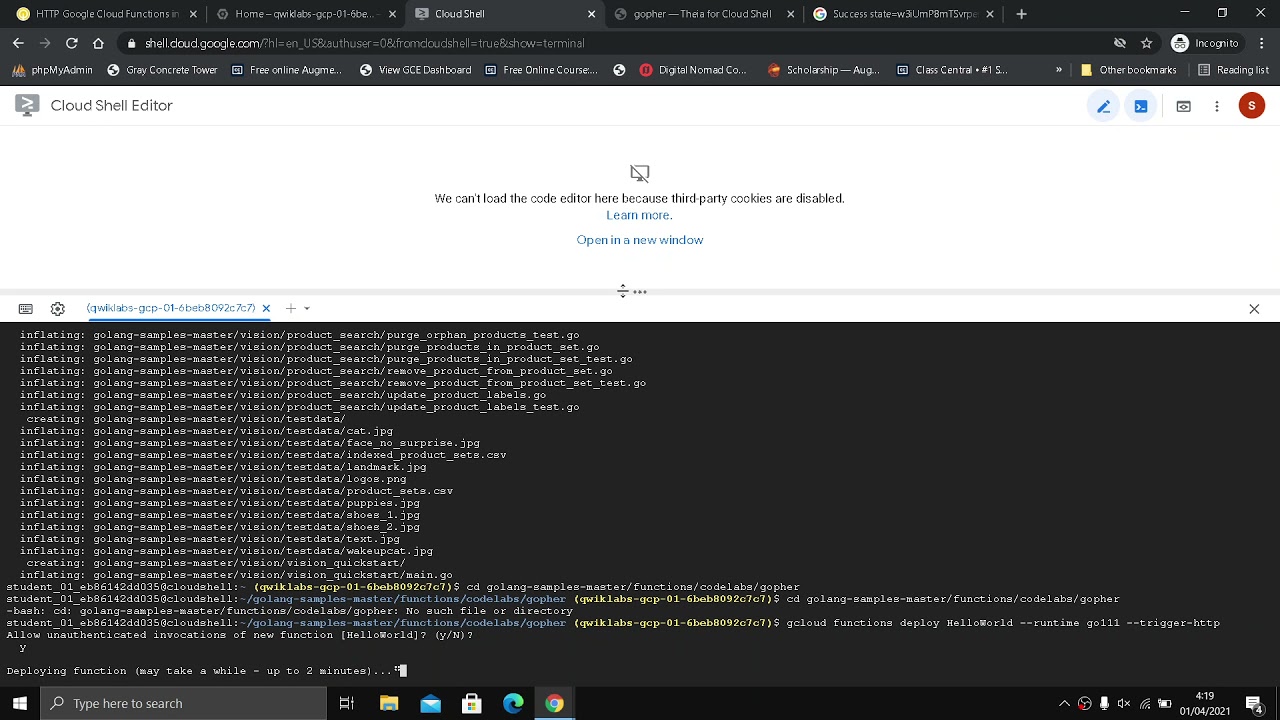Click the gcloud functions deploy HelloWorld command text

[x=1003, y=623]
